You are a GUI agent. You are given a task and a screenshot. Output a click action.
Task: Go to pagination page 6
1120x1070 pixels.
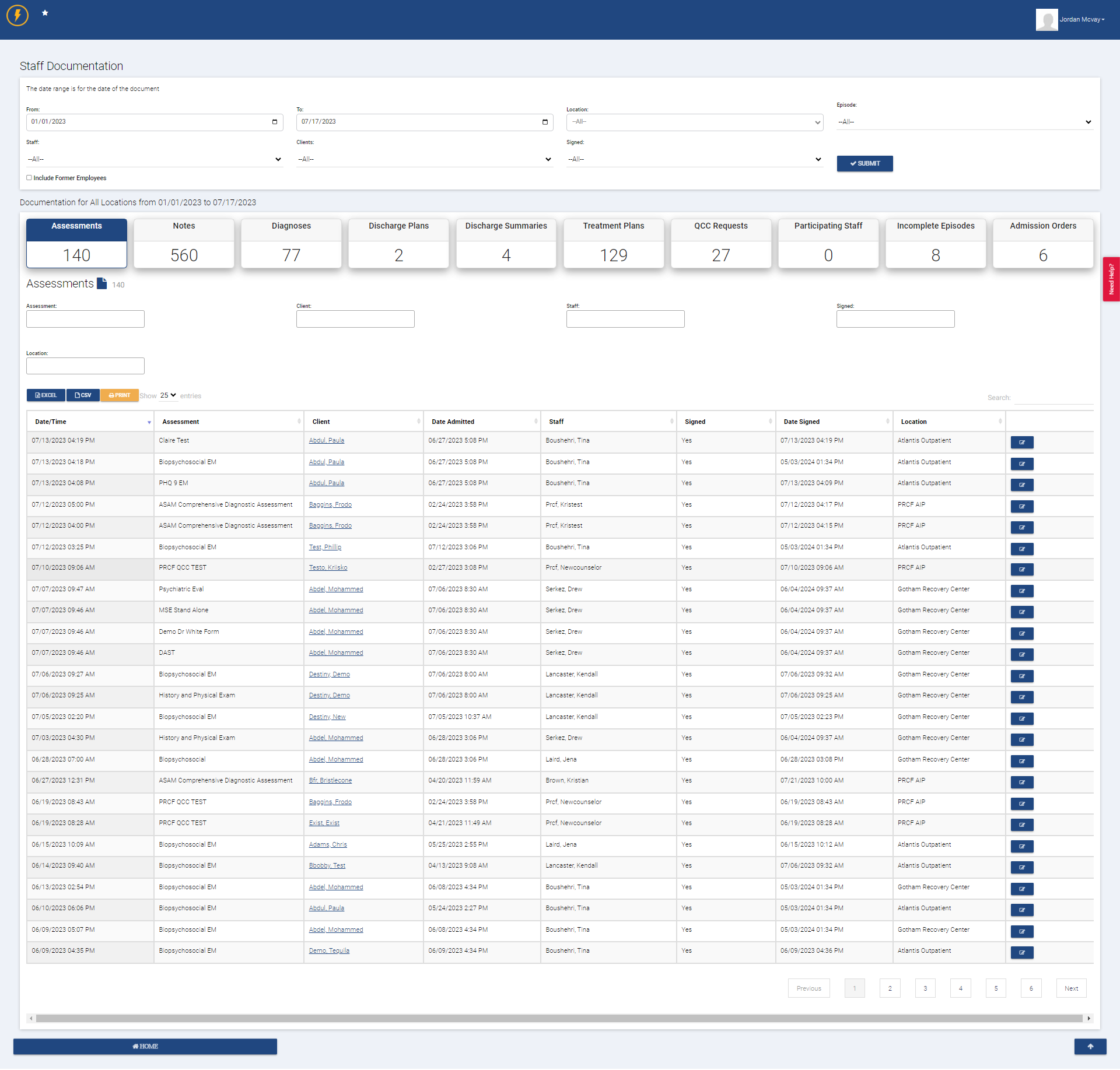click(x=1031, y=988)
